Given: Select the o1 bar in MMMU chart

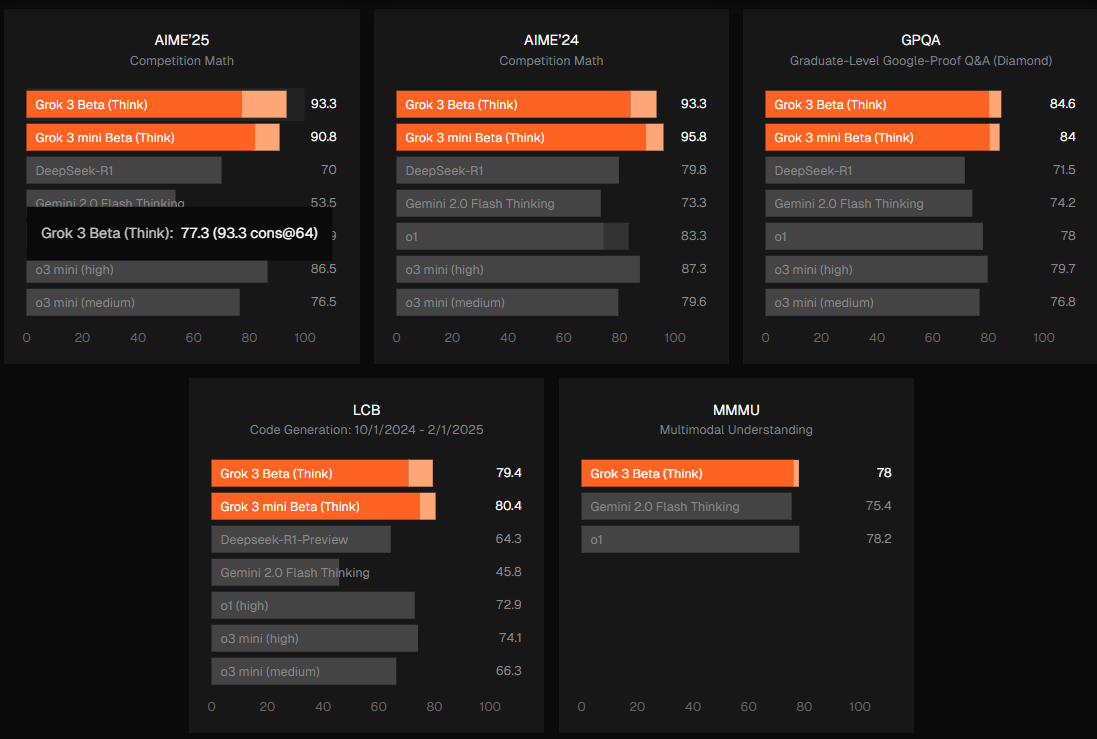Looking at the screenshot, I should (x=691, y=539).
